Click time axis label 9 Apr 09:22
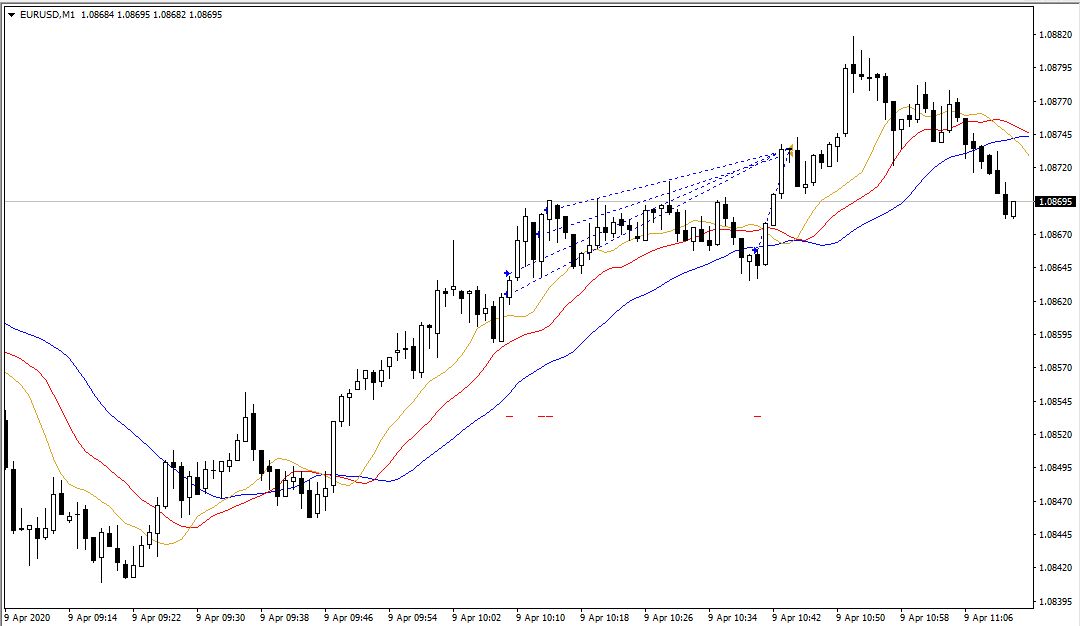 (x=156, y=618)
